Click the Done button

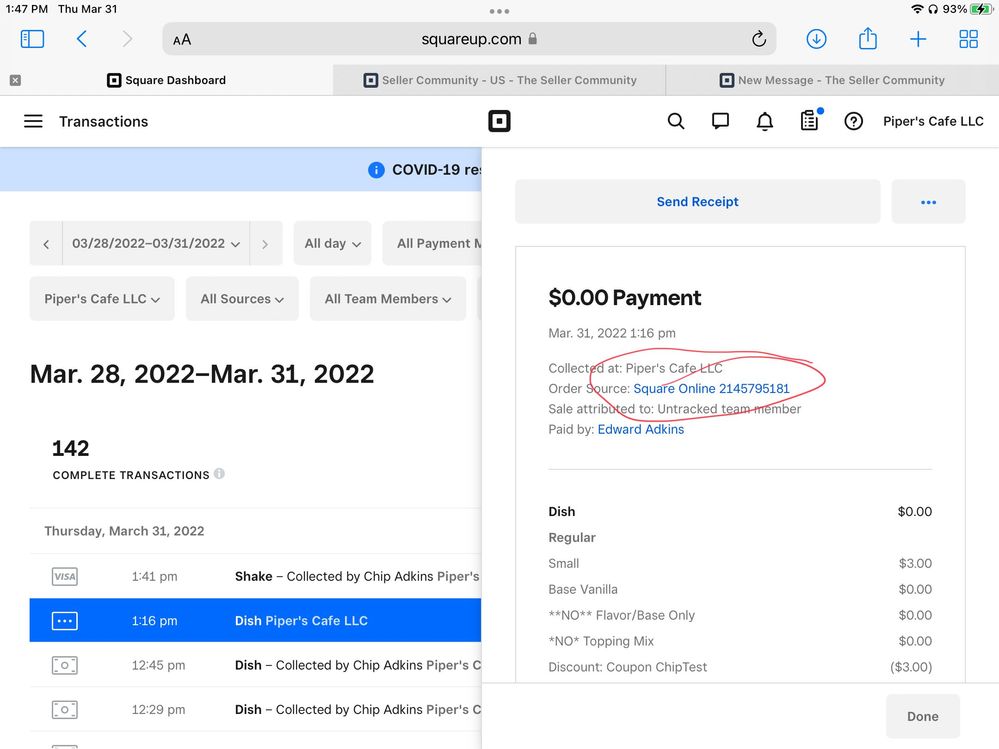(923, 717)
